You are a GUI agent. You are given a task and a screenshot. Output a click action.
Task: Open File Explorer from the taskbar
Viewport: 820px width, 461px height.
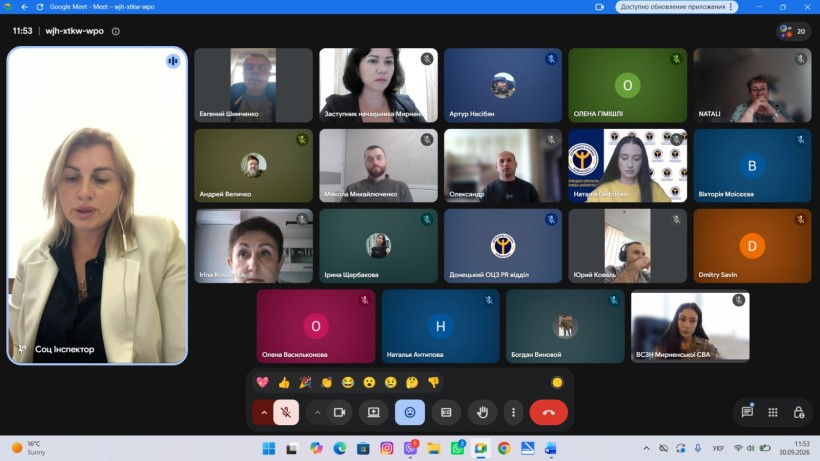tap(434, 448)
